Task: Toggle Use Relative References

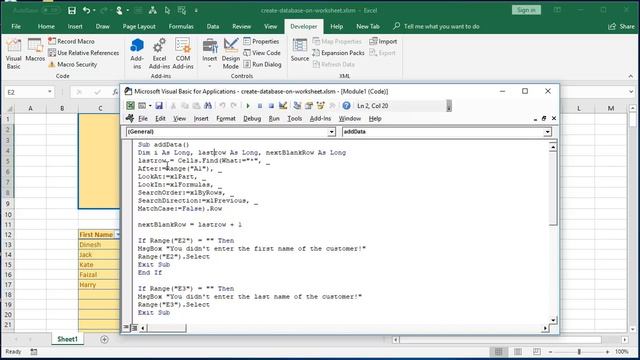Action: (x=84, y=53)
